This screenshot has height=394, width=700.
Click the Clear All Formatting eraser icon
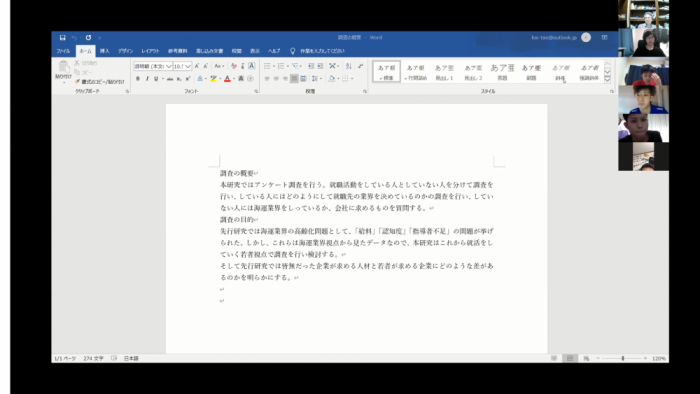[x=233, y=66]
